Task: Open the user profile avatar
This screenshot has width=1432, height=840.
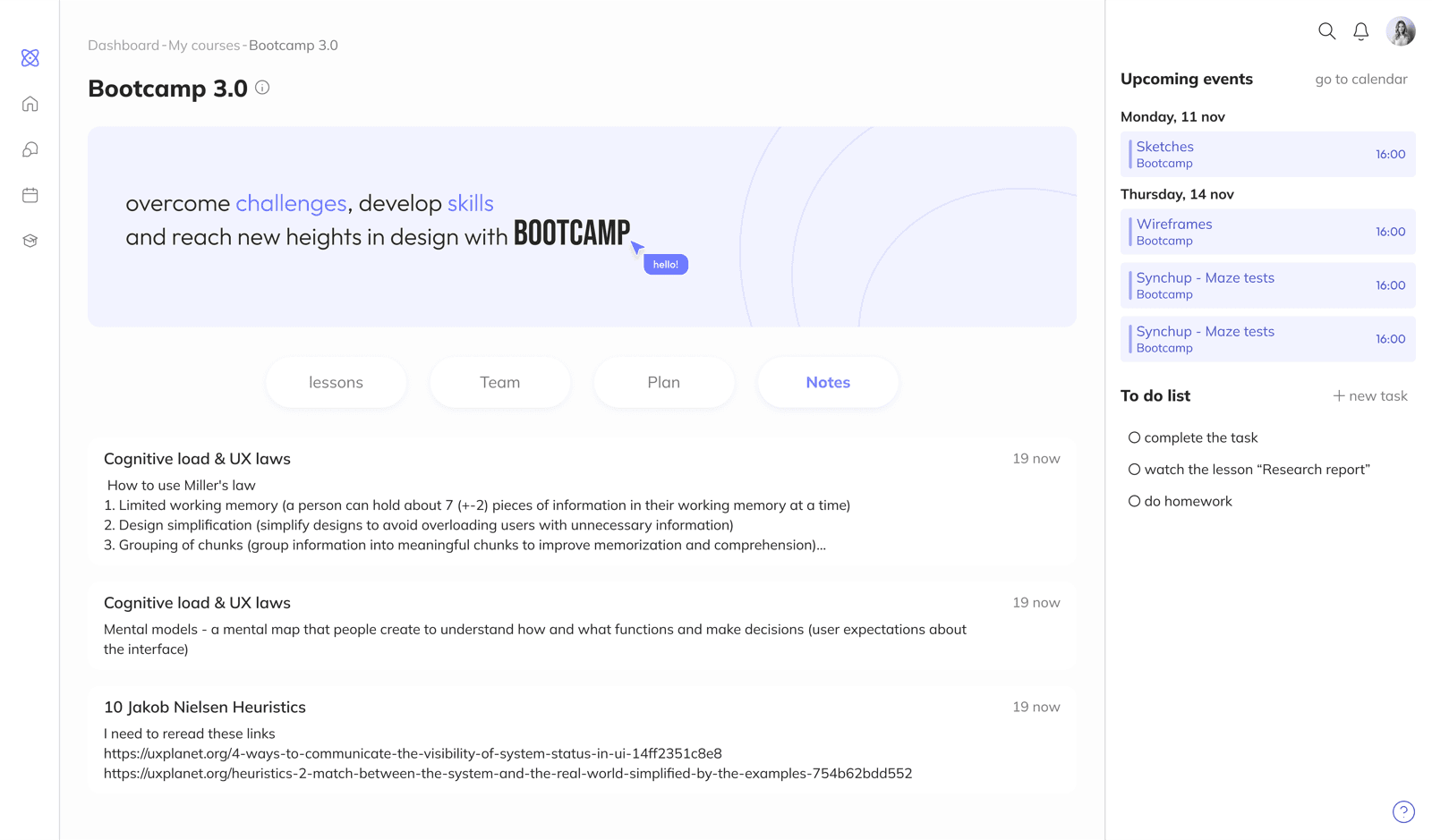Action: point(1401,31)
